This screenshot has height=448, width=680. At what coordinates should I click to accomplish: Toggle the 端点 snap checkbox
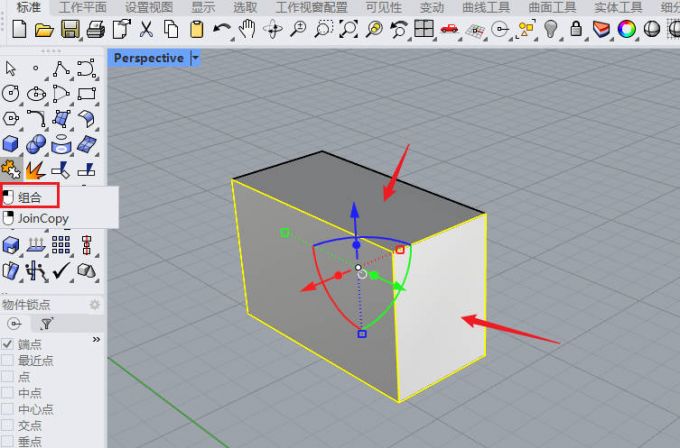(7, 344)
